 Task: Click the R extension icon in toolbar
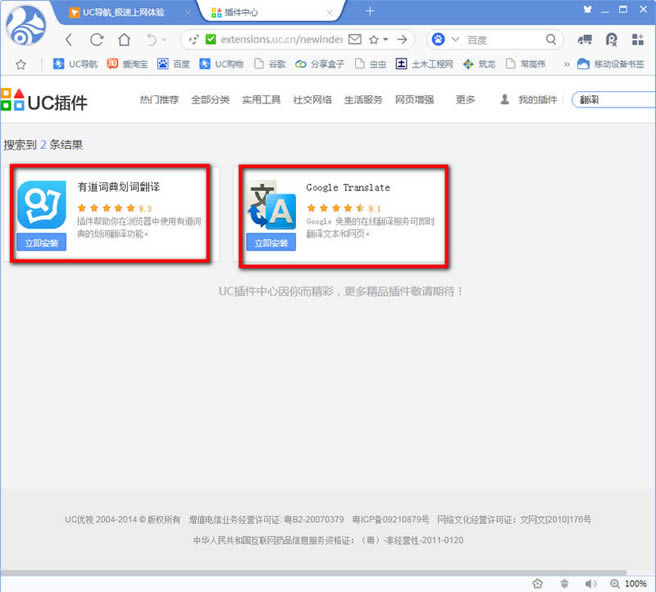tap(612, 40)
